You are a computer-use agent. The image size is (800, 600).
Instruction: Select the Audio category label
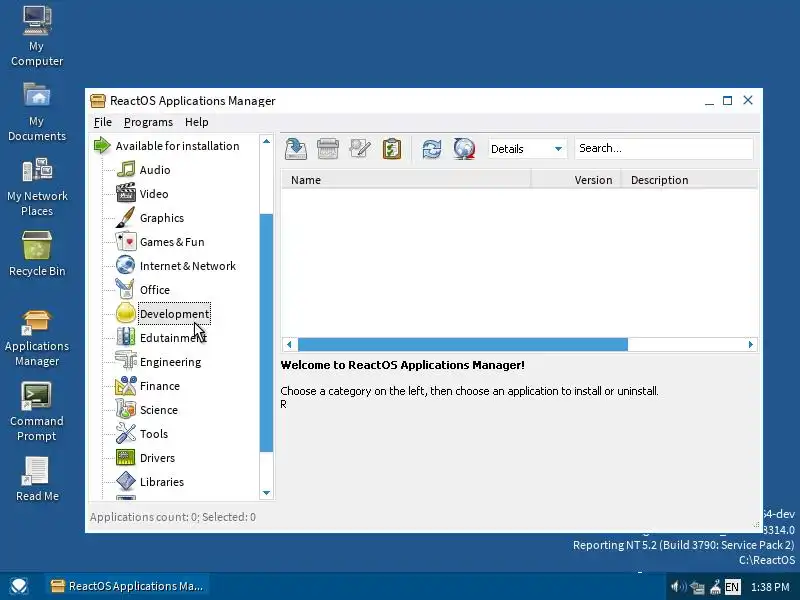pyautogui.click(x=155, y=170)
